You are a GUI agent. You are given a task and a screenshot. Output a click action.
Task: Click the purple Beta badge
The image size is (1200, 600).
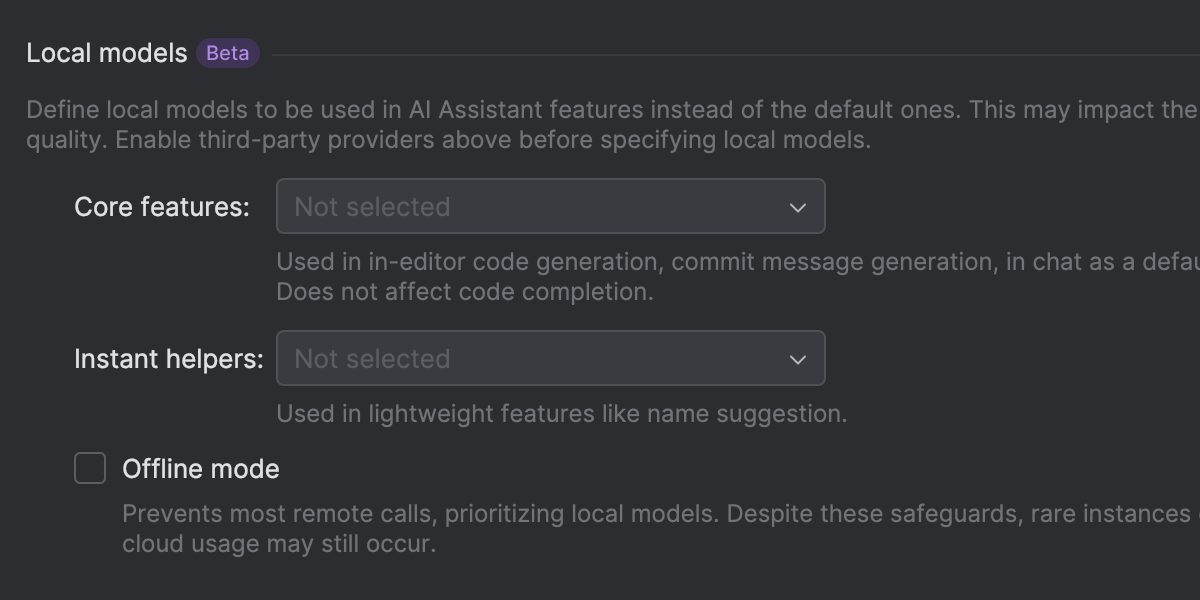tap(228, 53)
